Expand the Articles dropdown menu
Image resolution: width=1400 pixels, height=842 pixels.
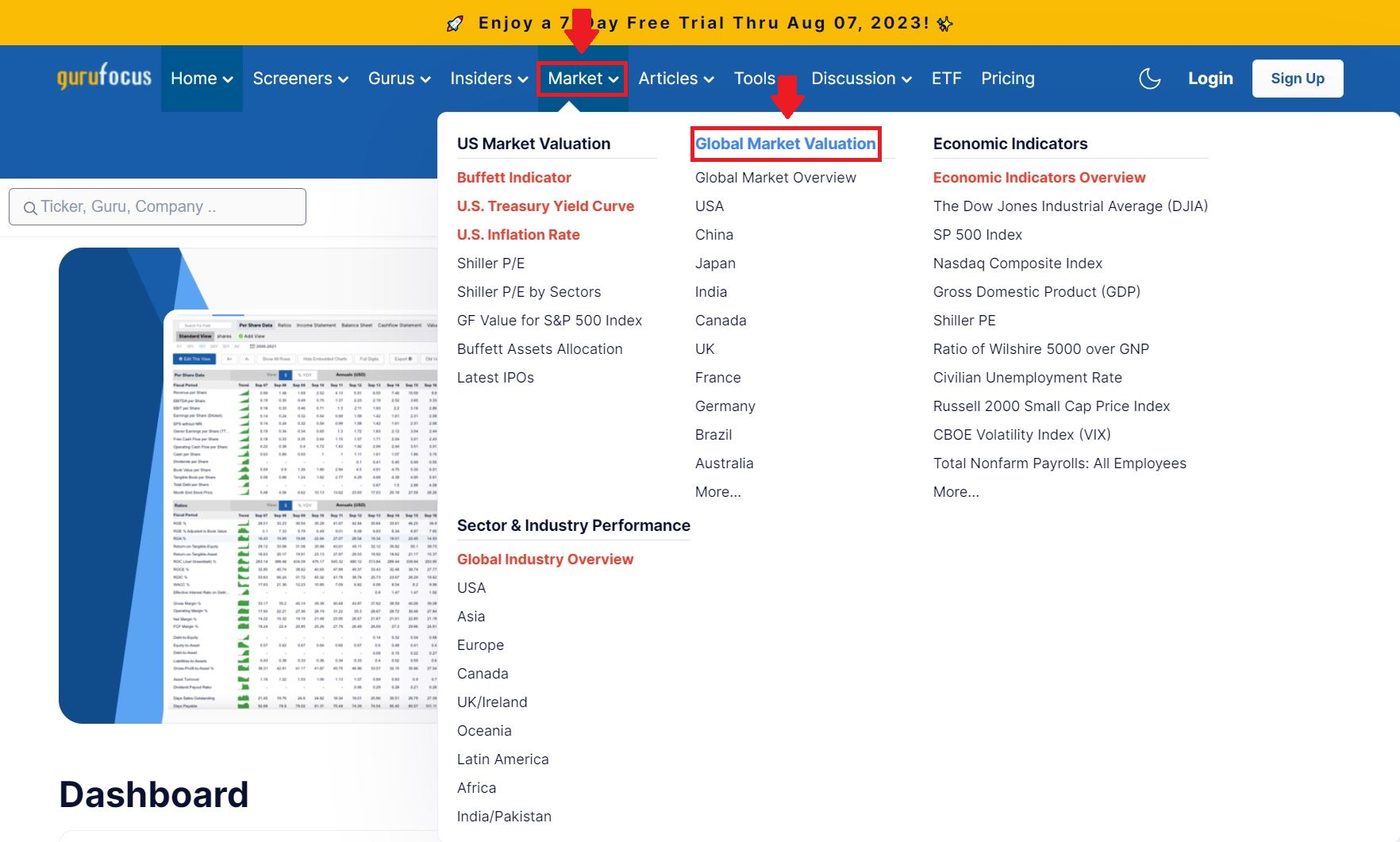coord(676,79)
